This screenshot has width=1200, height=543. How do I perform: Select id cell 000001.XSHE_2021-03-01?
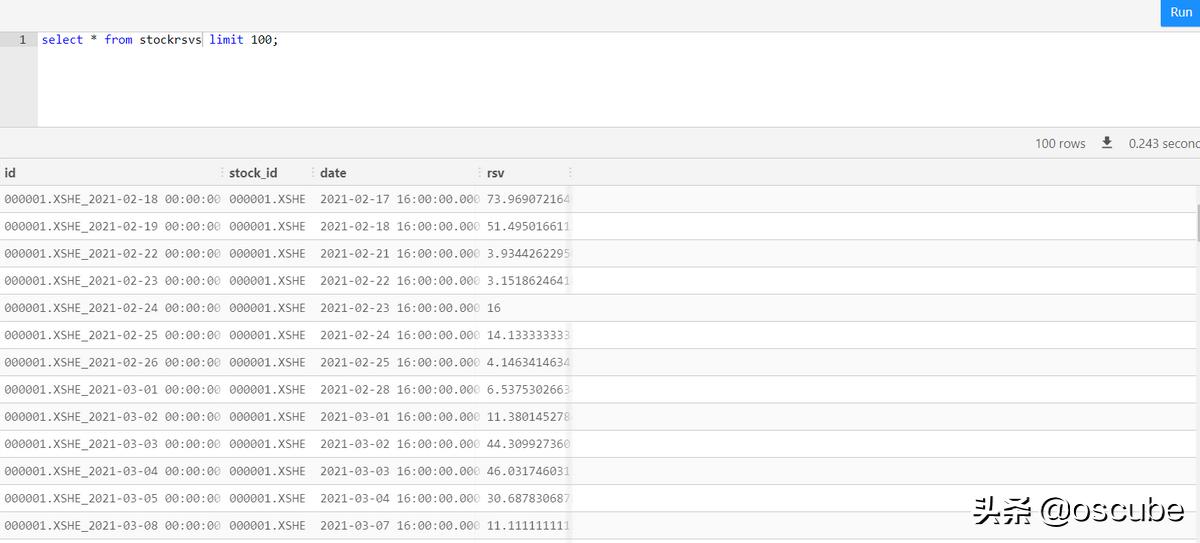pyautogui.click(x=112, y=389)
